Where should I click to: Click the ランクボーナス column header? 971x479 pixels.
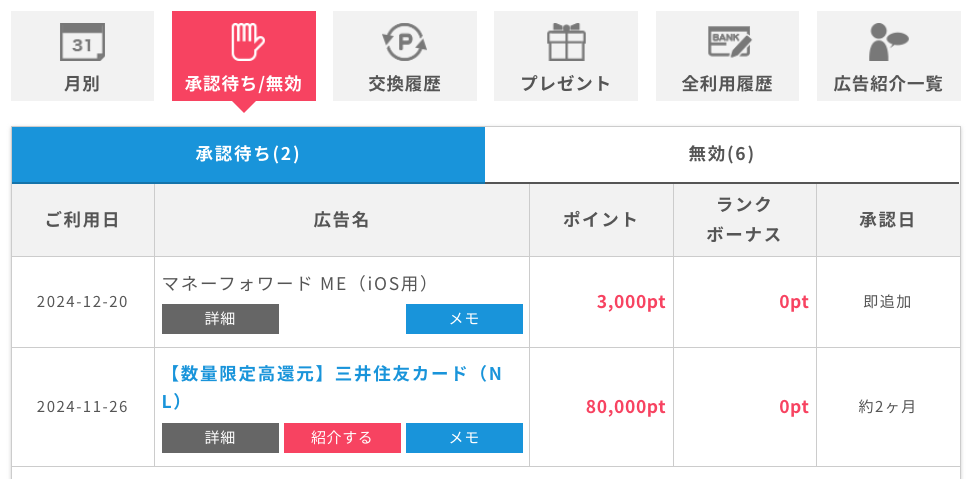coord(744,220)
